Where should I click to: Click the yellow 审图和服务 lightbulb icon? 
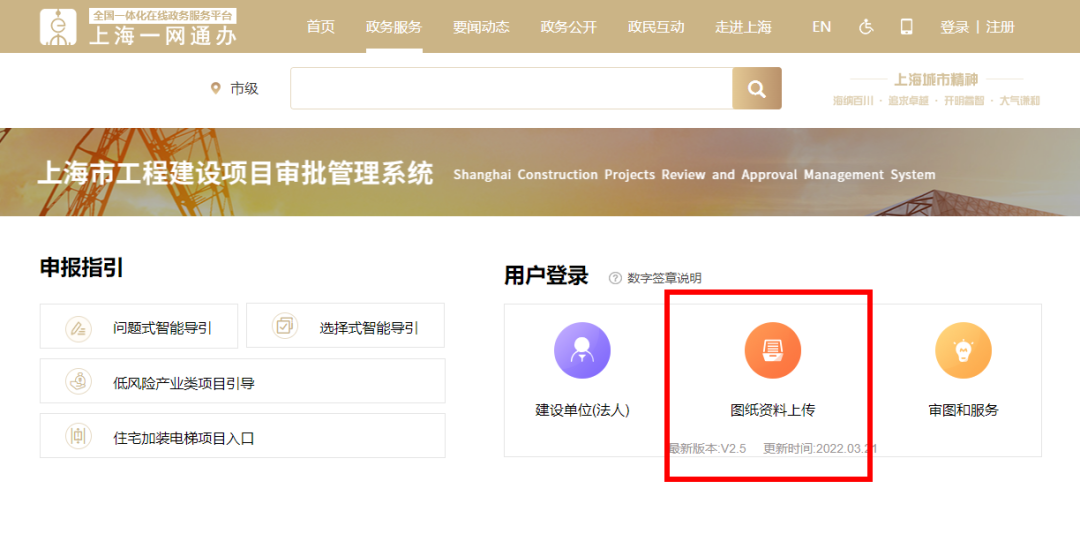[963, 350]
